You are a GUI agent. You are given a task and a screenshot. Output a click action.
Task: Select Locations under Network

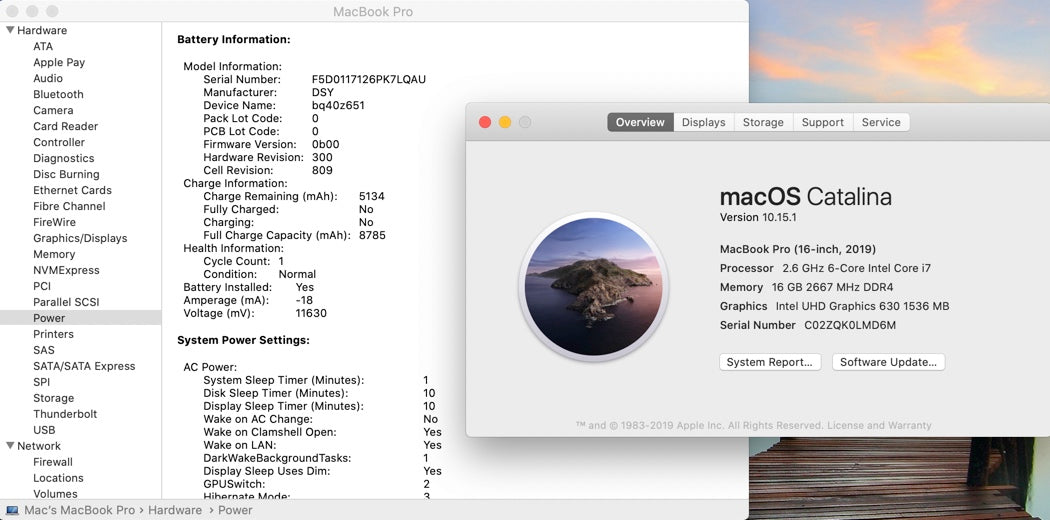[58, 478]
